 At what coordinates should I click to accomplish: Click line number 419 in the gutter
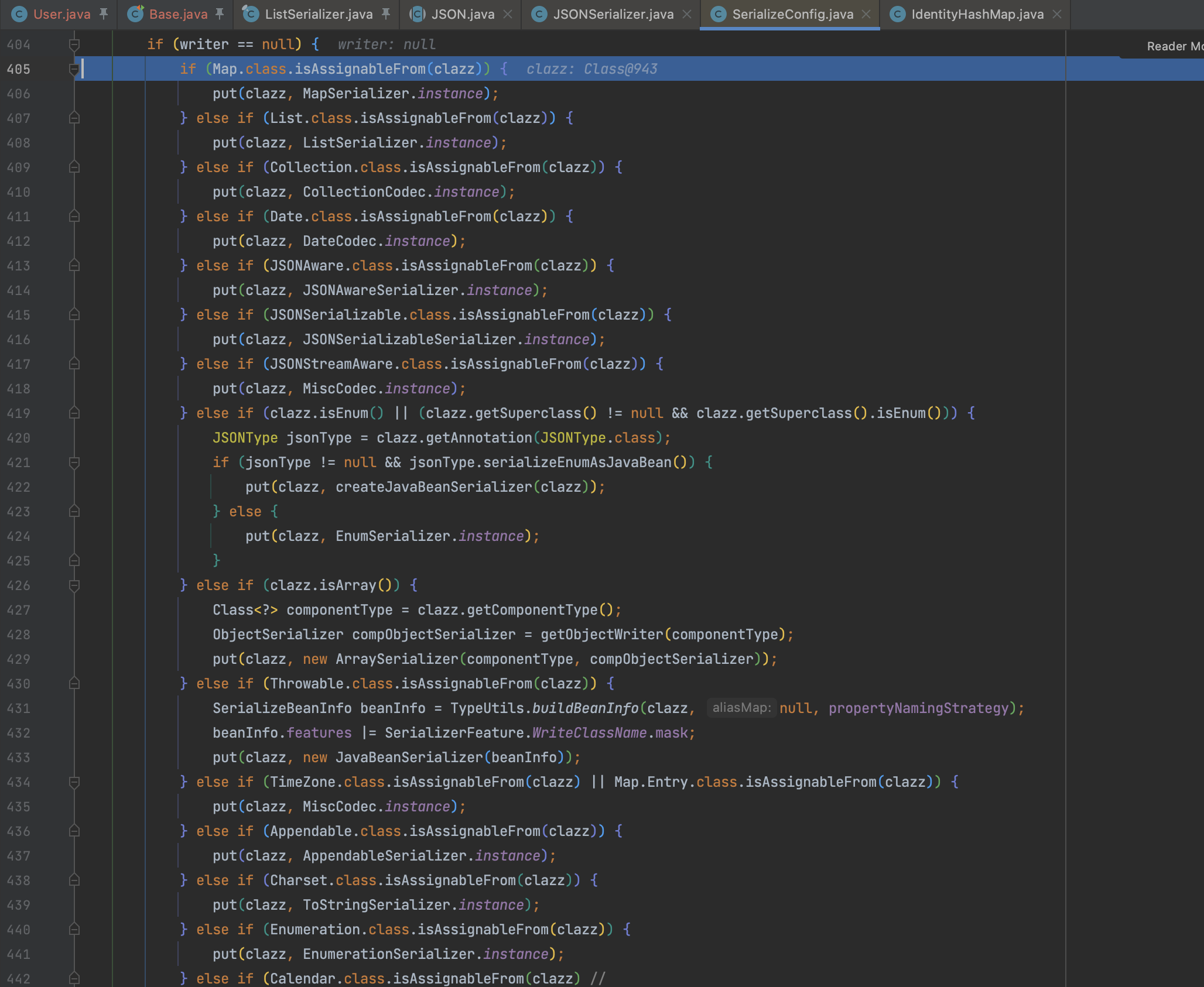(19, 413)
